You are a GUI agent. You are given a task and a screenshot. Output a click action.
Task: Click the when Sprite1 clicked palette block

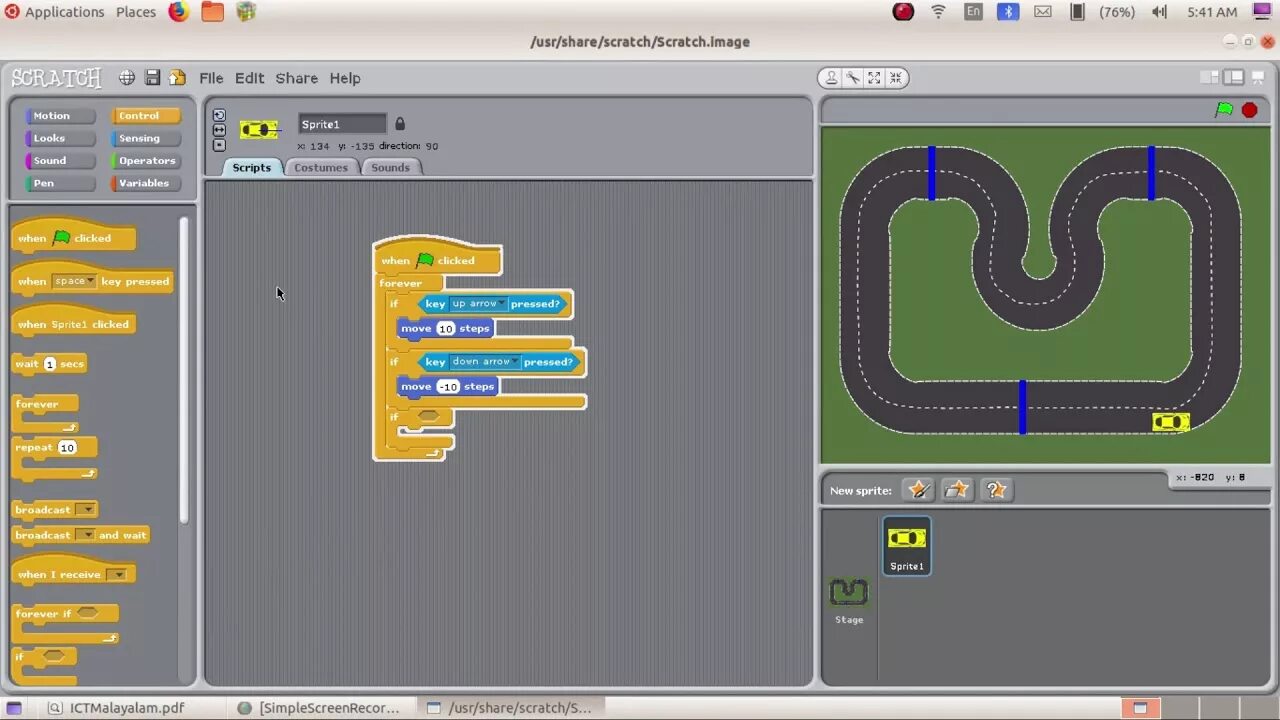tap(73, 322)
